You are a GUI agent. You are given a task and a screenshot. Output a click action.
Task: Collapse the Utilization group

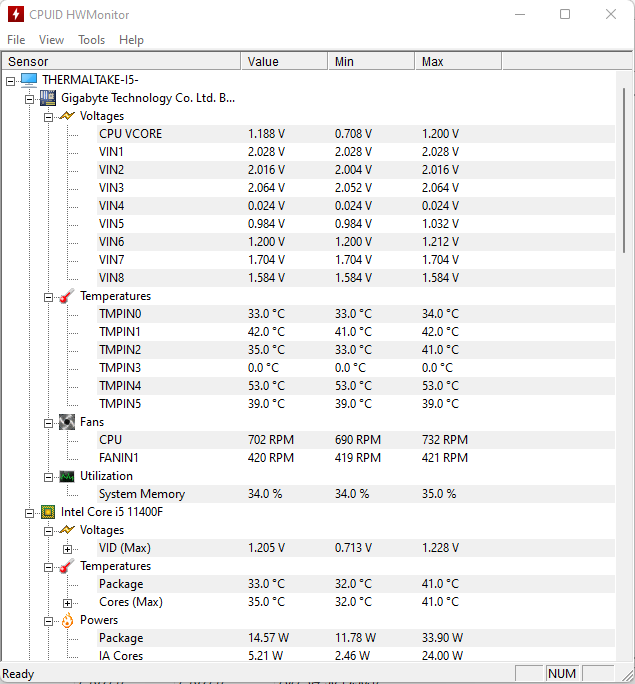point(48,478)
